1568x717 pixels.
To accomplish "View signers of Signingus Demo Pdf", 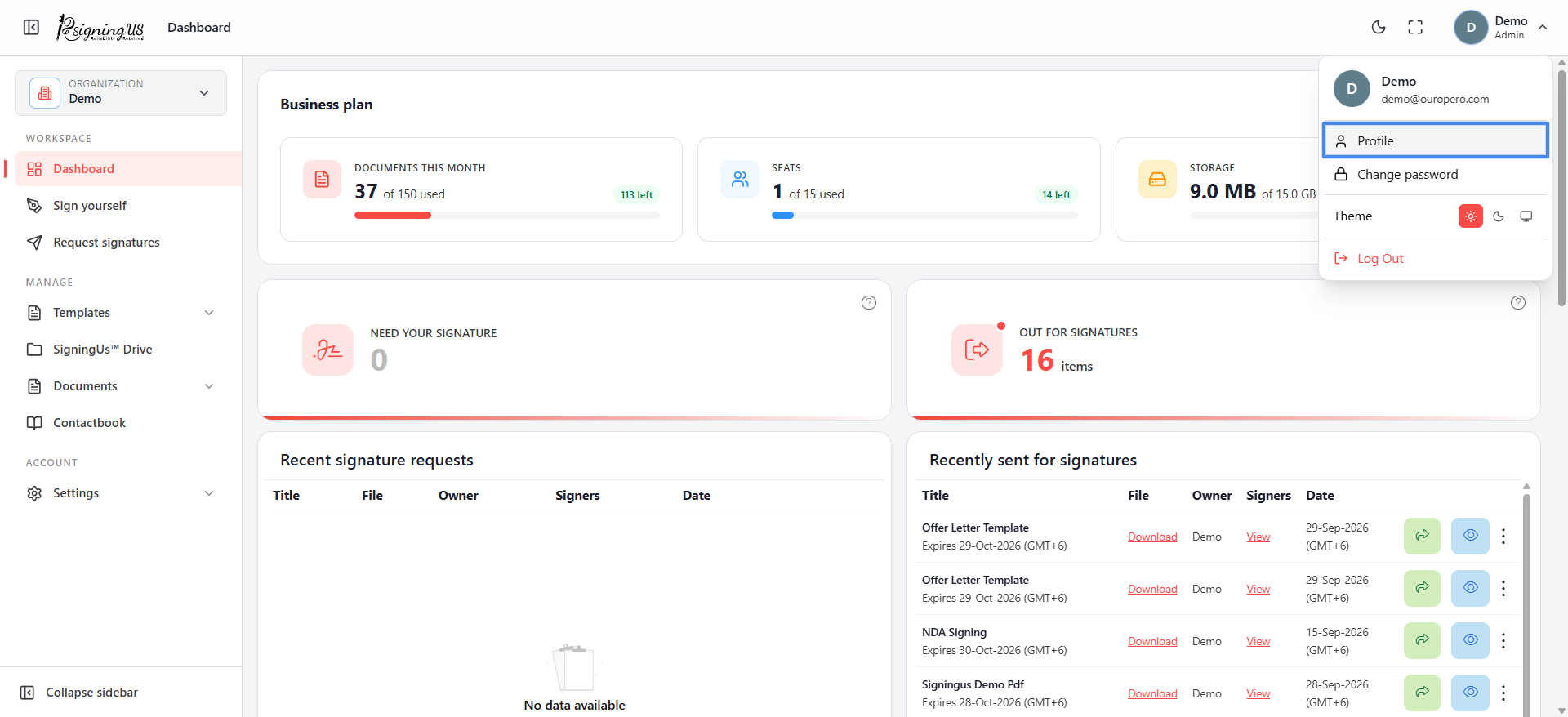I will coord(1258,693).
